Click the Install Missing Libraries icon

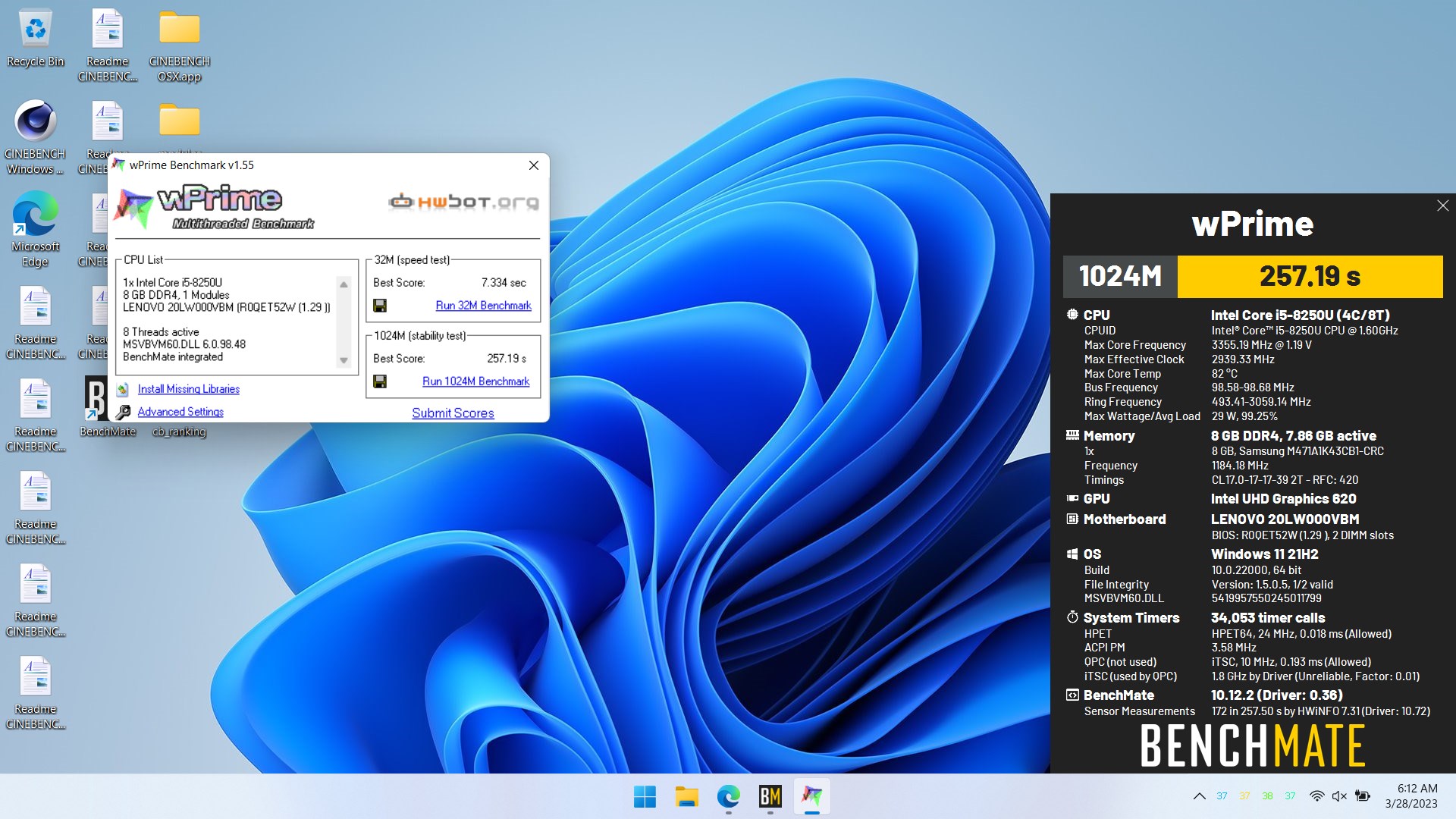tap(123, 389)
